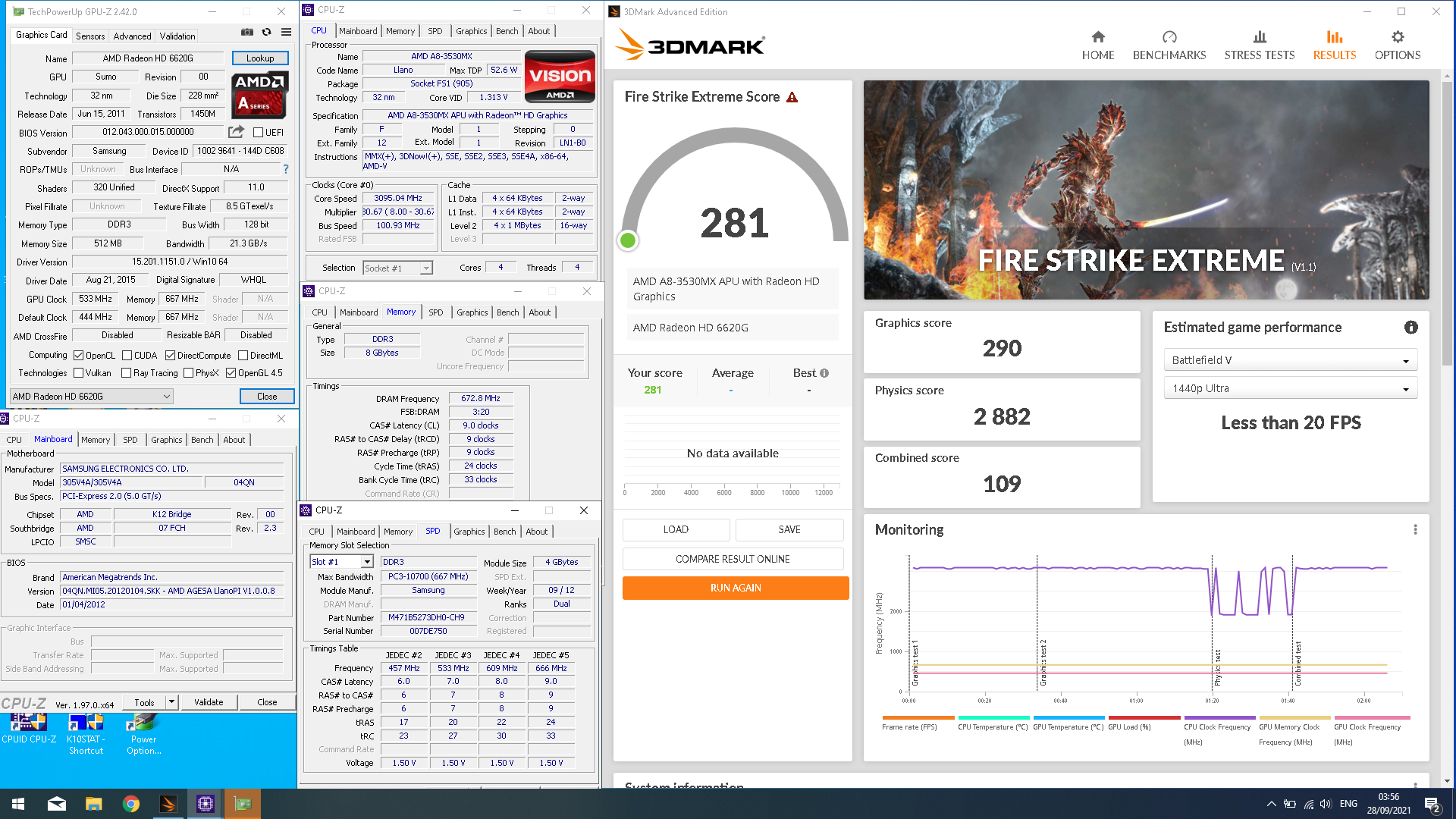Click the Bus Interface question mark icon
The width and height of the screenshot is (1456, 819).
pyautogui.click(x=286, y=169)
